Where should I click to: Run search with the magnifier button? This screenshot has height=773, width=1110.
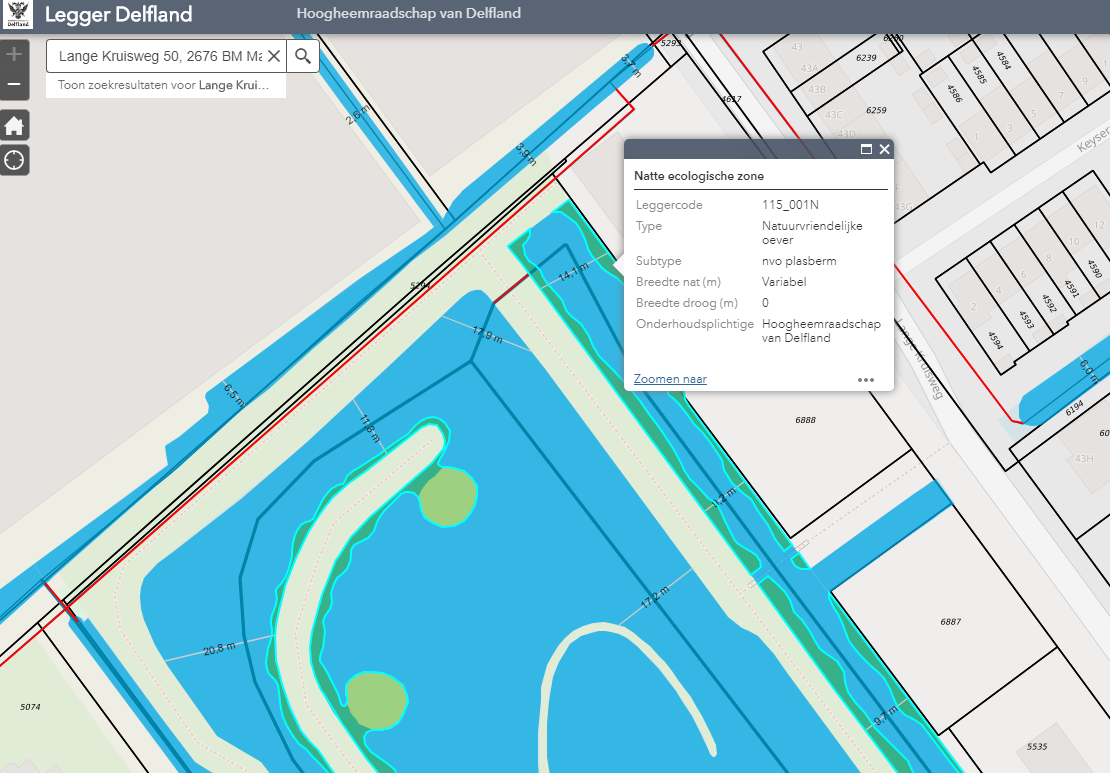pyautogui.click(x=303, y=56)
